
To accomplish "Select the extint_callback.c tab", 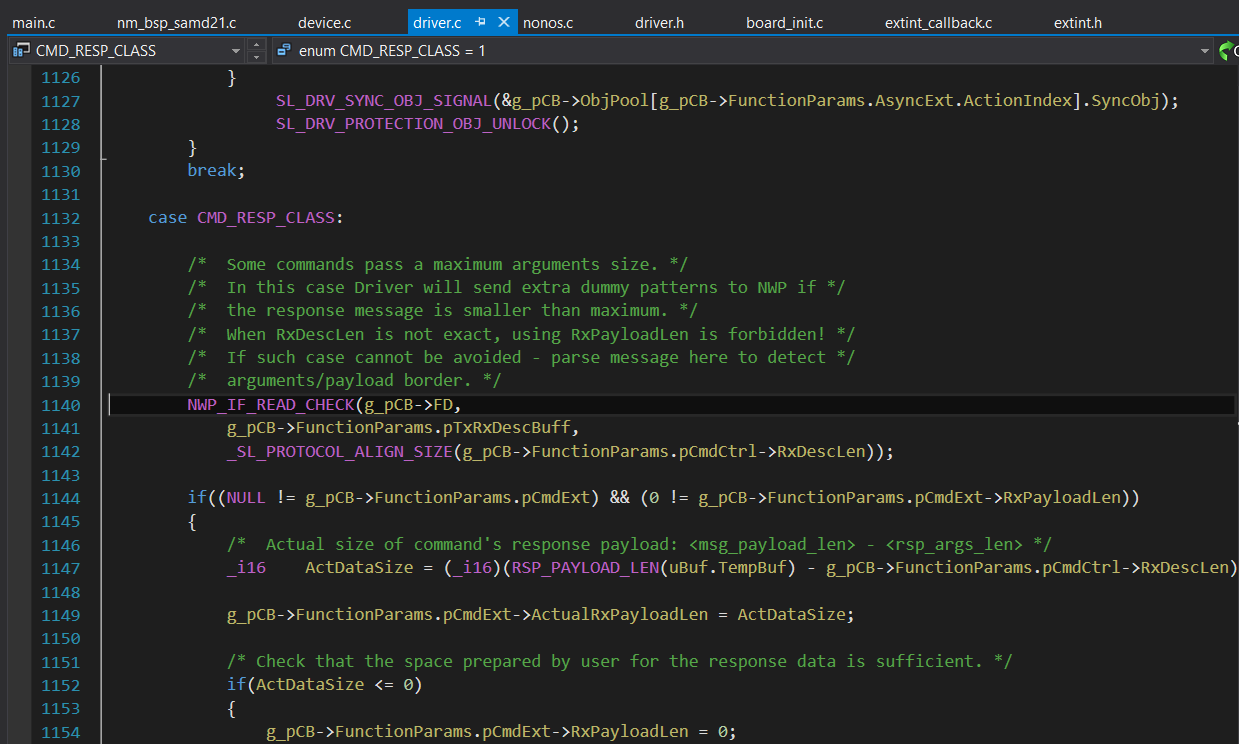I will pos(938,22).
